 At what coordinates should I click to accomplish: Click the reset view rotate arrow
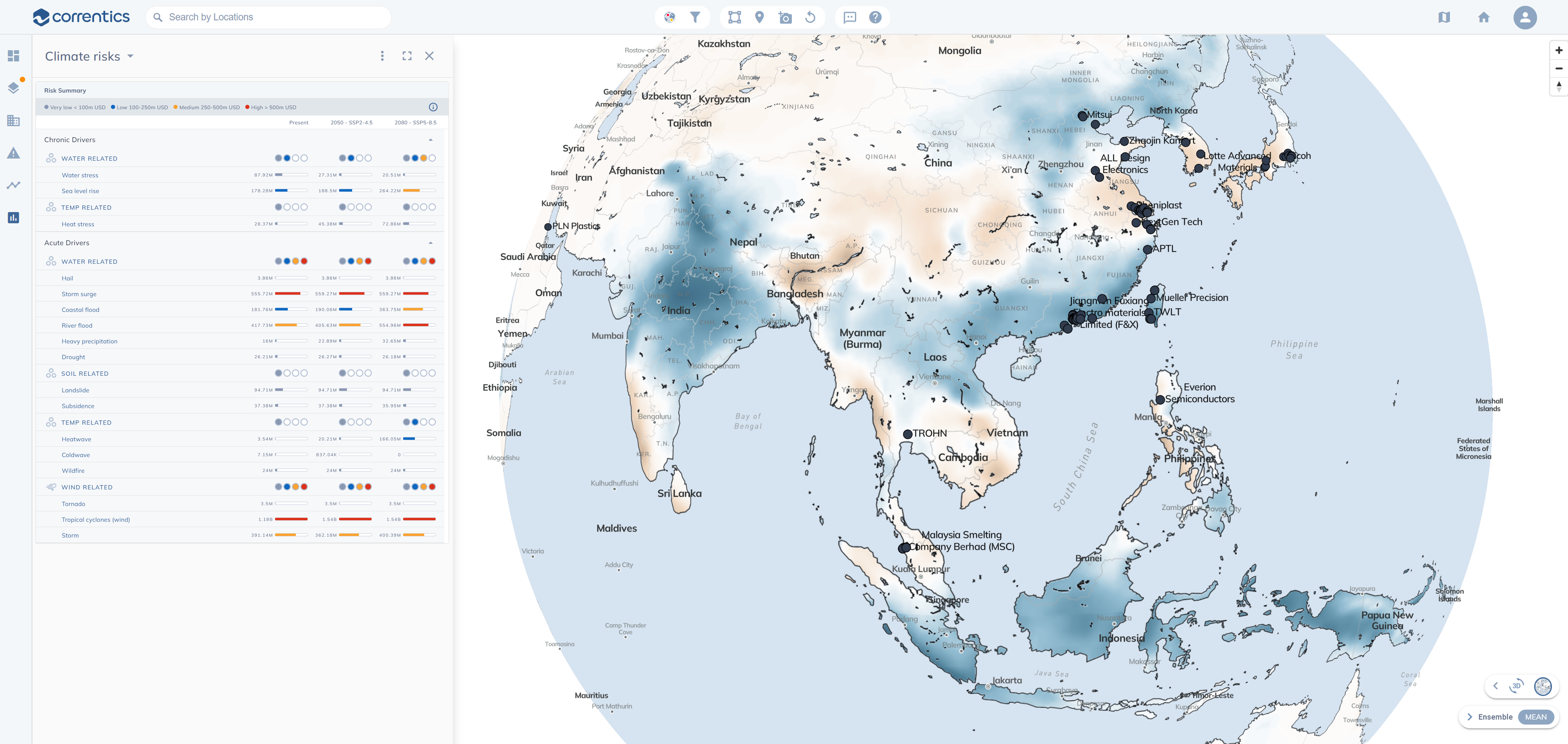(x=810, y=17)
